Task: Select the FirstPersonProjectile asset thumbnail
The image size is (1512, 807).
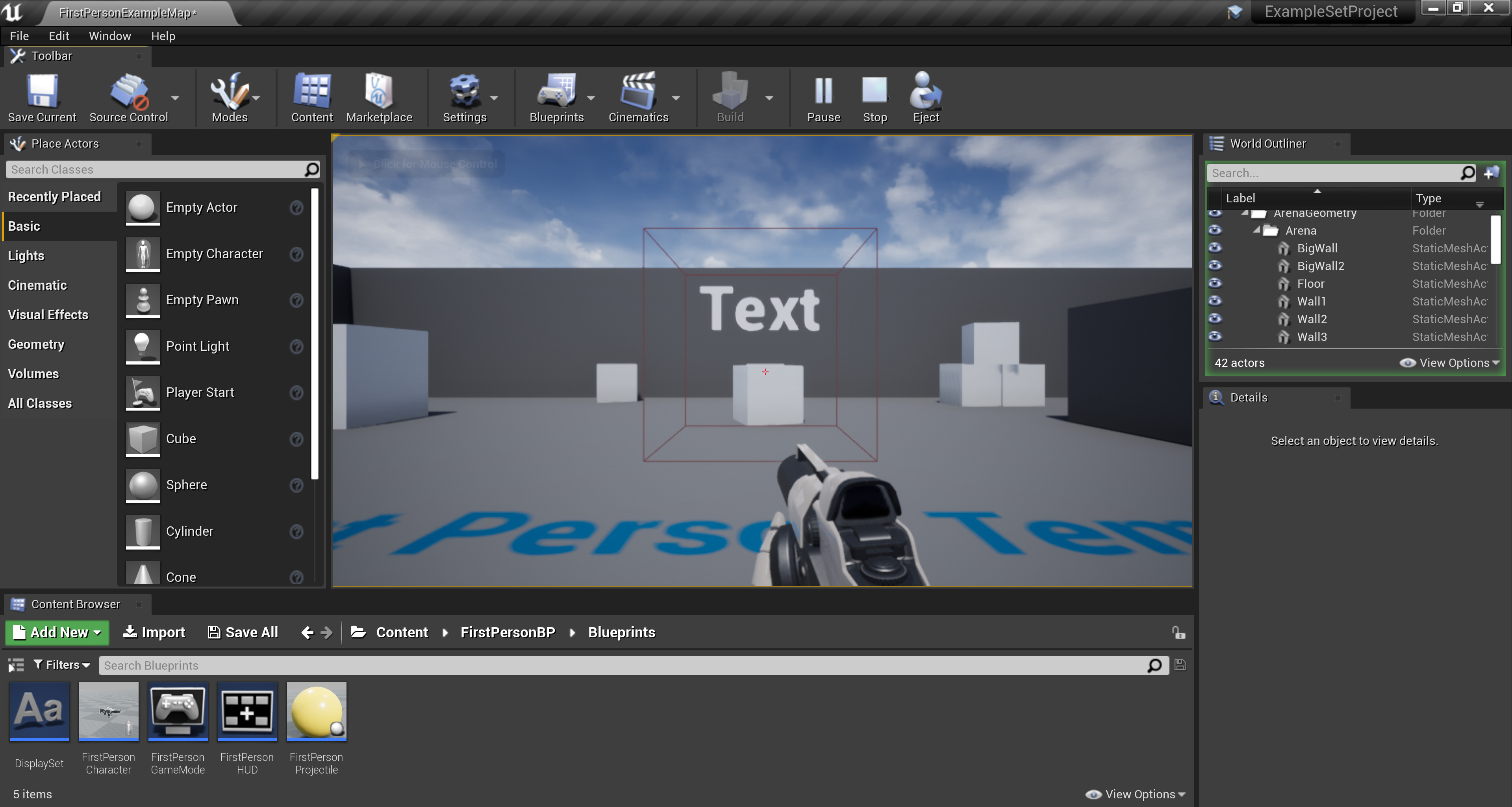Action: point(316,711)
